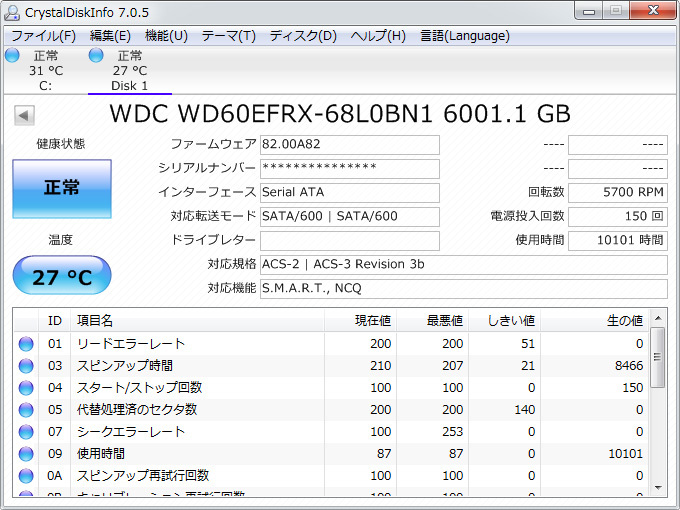
Task: Open the ディスク(D) menu
Action: click(303, 36)
